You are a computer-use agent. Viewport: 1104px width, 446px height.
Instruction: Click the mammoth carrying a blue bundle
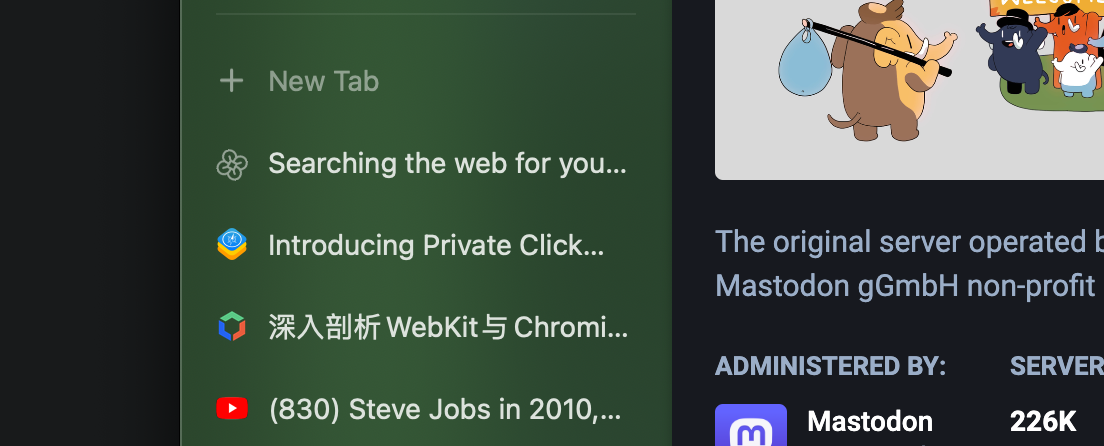(x=870, y=70)
